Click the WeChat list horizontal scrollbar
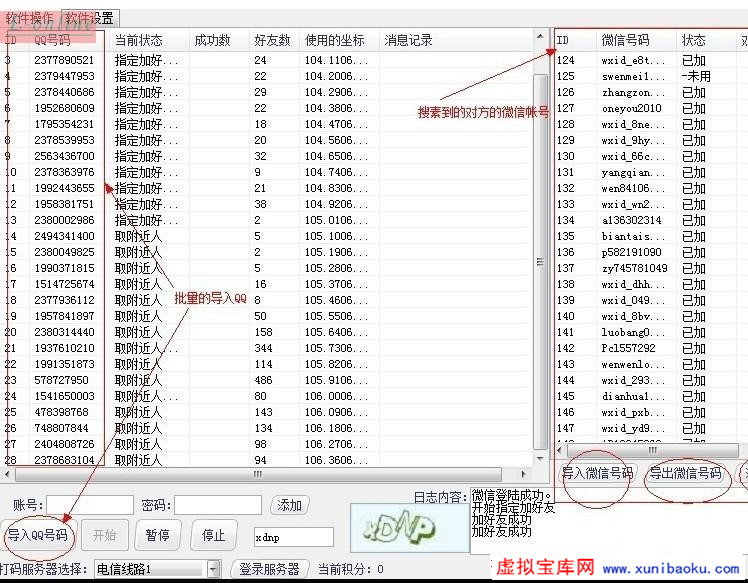The width and height of the screenshot is (748, 583). pyautogui.click(x=650, y=450)
